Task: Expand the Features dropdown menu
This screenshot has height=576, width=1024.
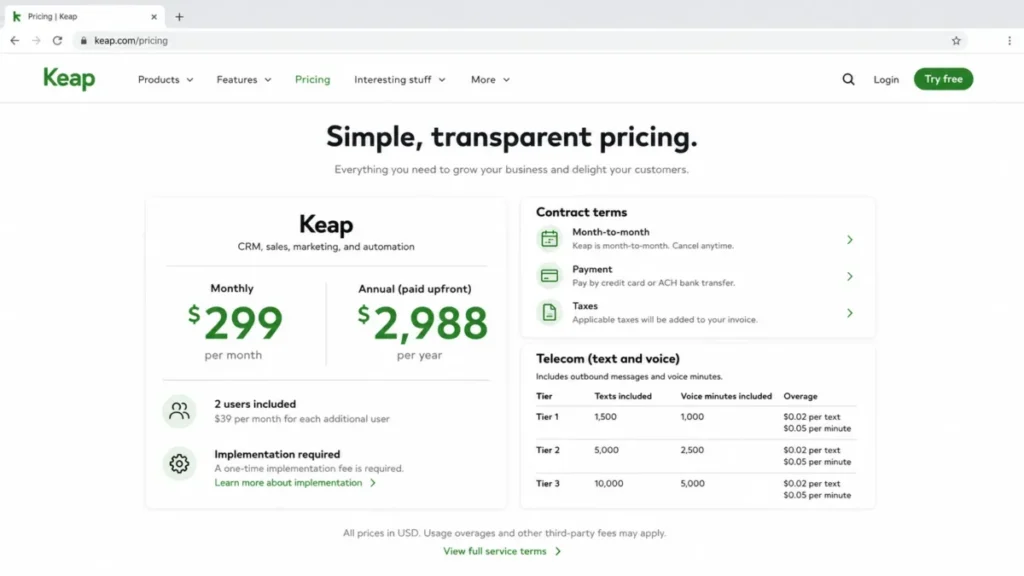Action: pos(244,80)
